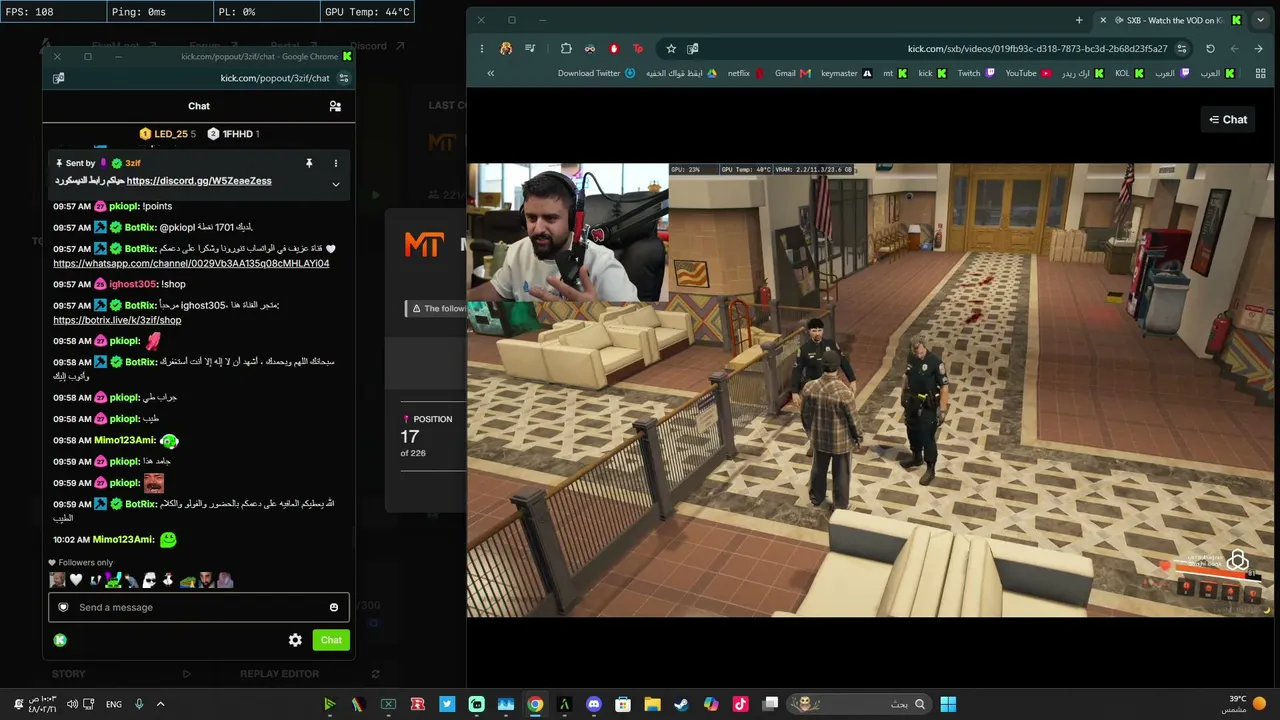Open the Windows Start menu
Image resolution: width=1280 pixels, height=720 pixels.
pyautogui.click(x=947, y=704)
